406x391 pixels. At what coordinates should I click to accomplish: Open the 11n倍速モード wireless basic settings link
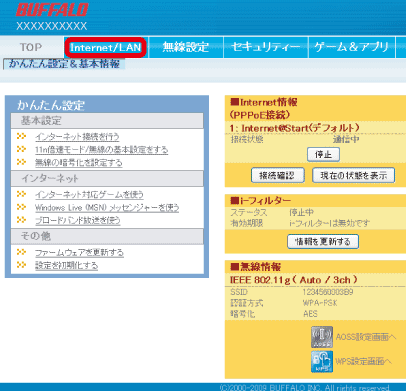click(101, 150)
